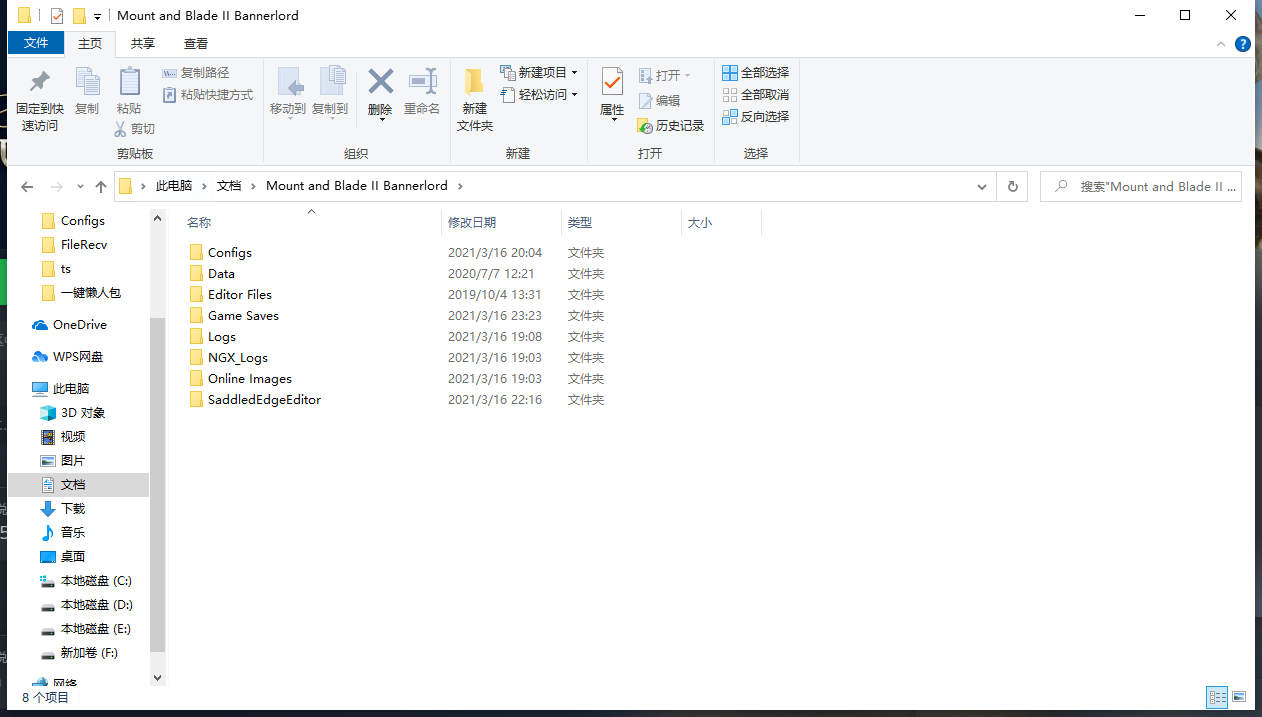The height and width of the screenshot is (717, 1262).
Task: Switch to the Home (主页) tab
Action: tap(90, 44)
